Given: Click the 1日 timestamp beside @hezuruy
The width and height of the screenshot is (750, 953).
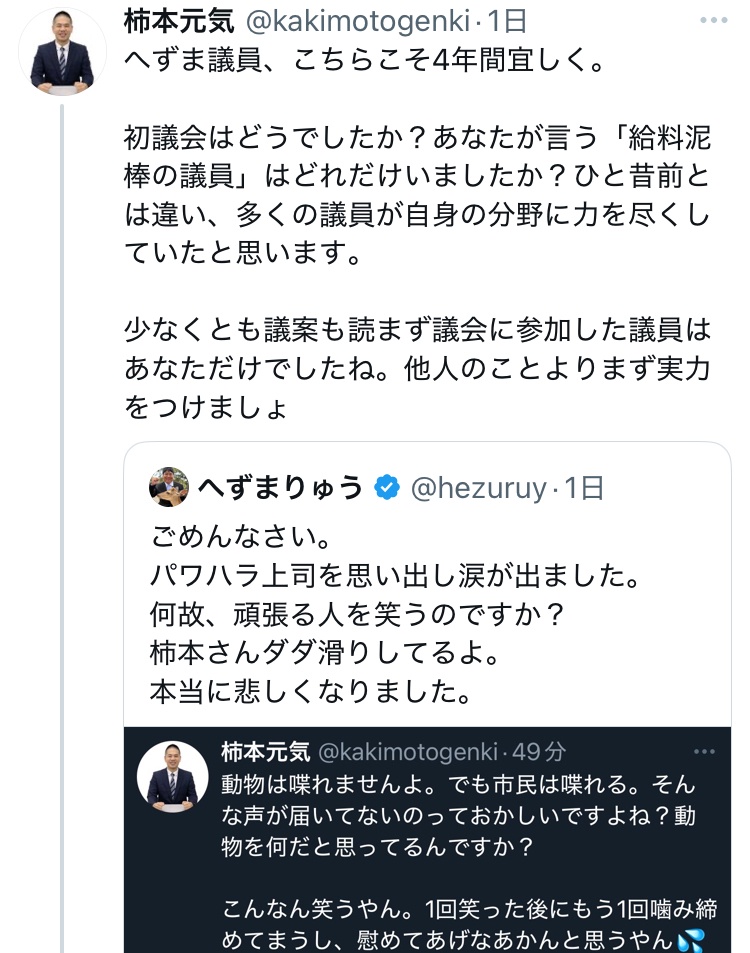Looking at the screenshot, I should click(x=583, y=488).
